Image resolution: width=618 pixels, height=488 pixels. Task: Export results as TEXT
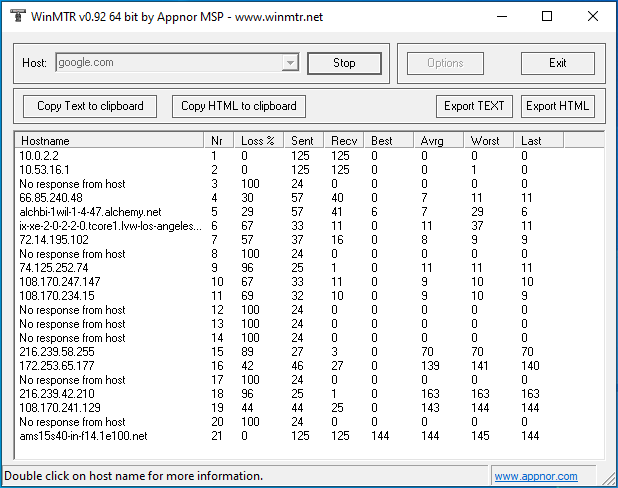[x=474, y=106]
